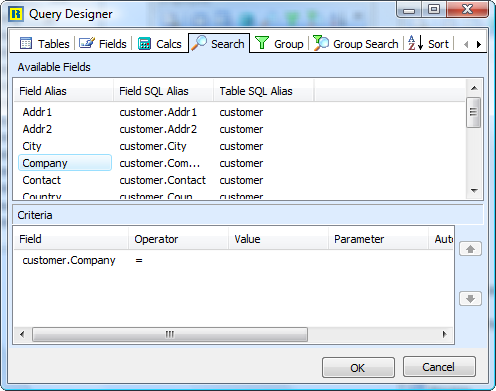Move criterion up with the up-arrow button

470,249
